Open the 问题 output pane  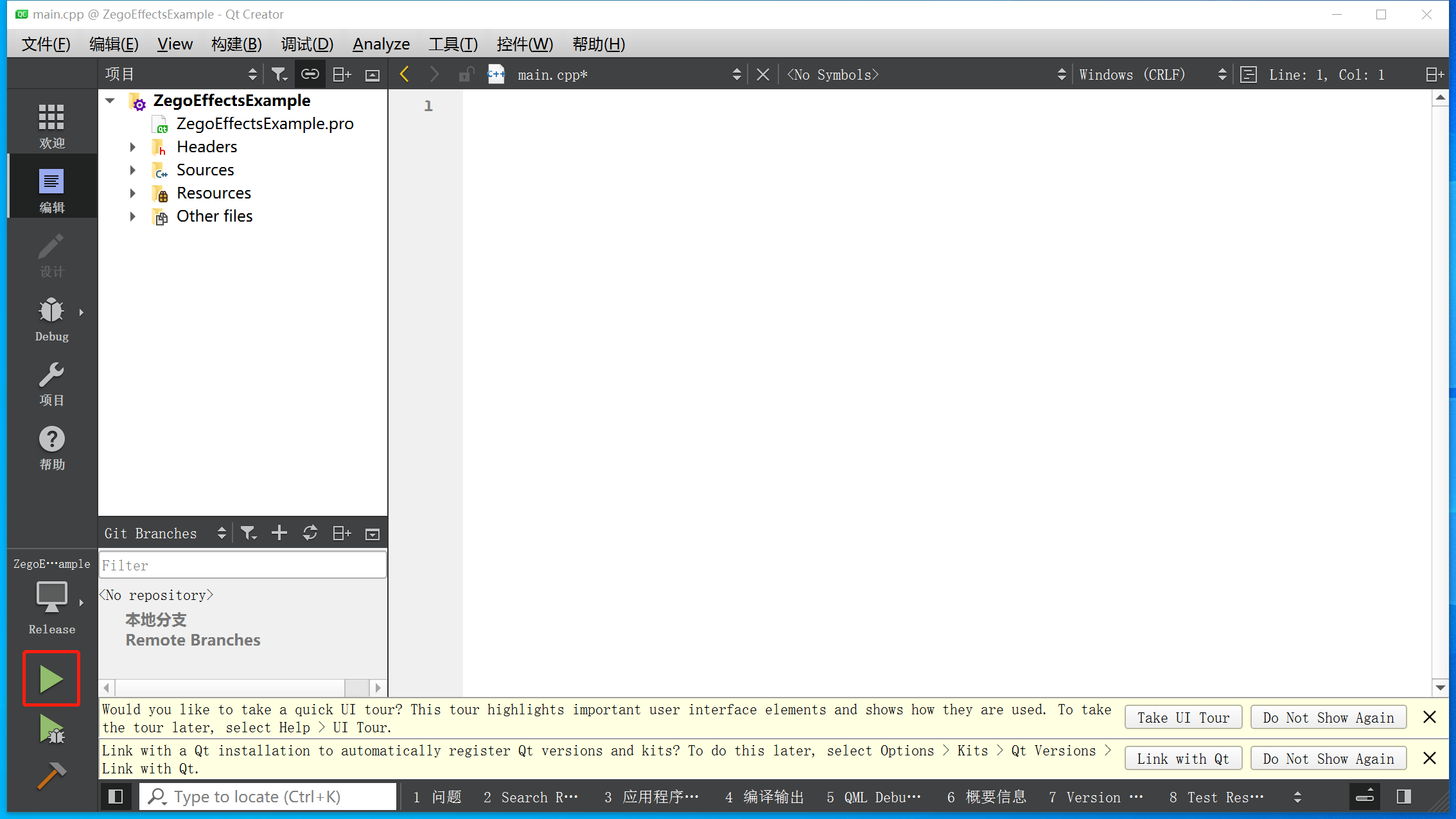pyautogui.click(x=437, y=797)
